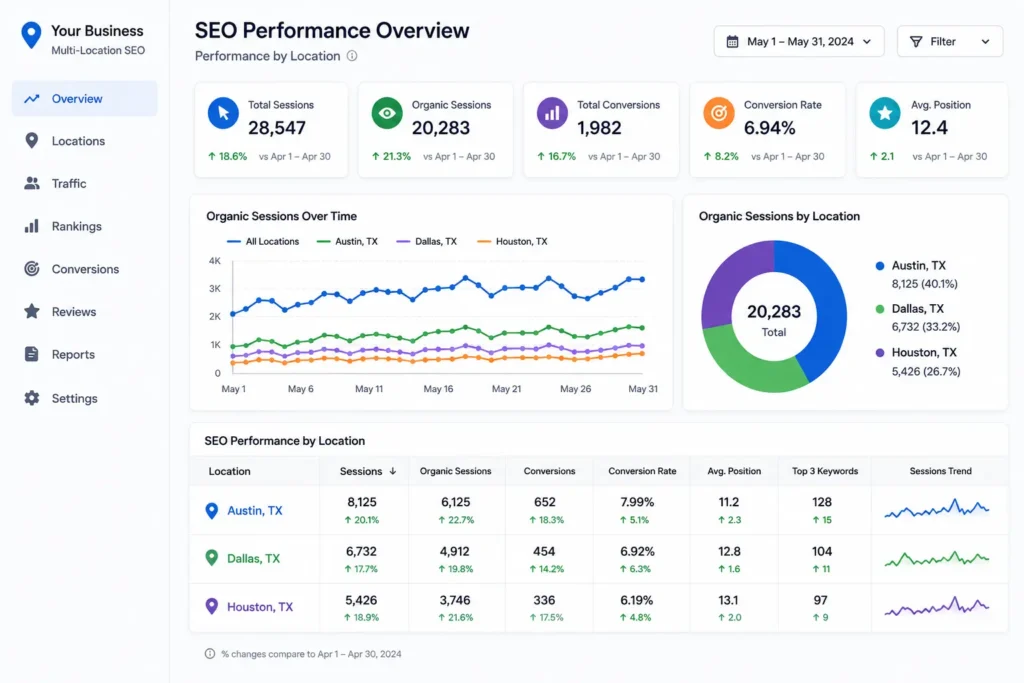Click the Settings gear icon
The image size is (1024, 683).
[31, 398]
